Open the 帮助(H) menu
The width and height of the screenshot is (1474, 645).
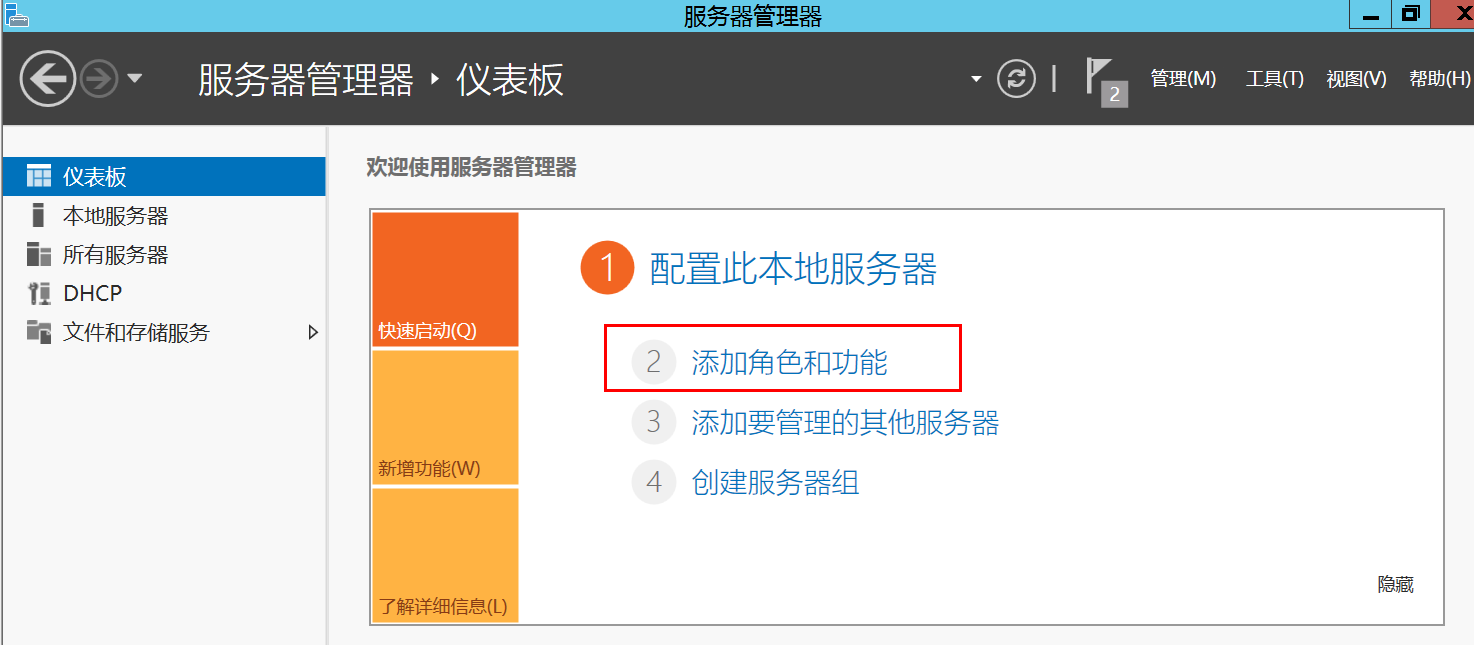tap(1440, 79)
